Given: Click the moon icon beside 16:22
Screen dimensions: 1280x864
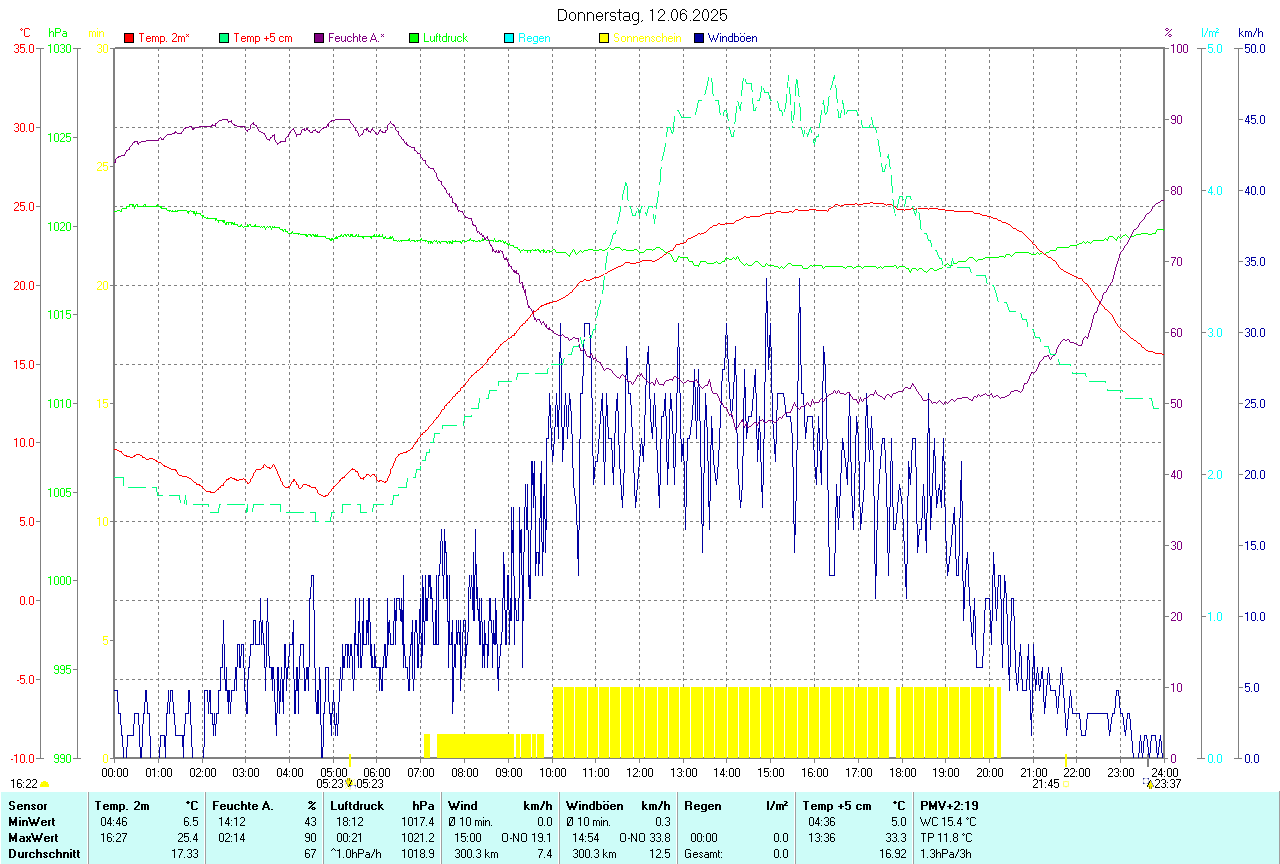Looking at the screenshot, I should (45, 784).
